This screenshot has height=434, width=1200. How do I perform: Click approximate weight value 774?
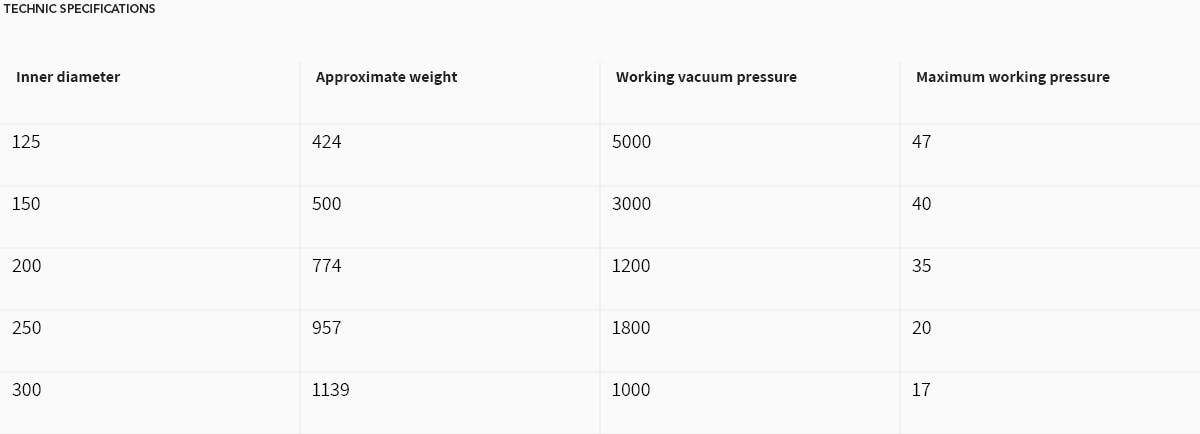click(x=326, y=266)
